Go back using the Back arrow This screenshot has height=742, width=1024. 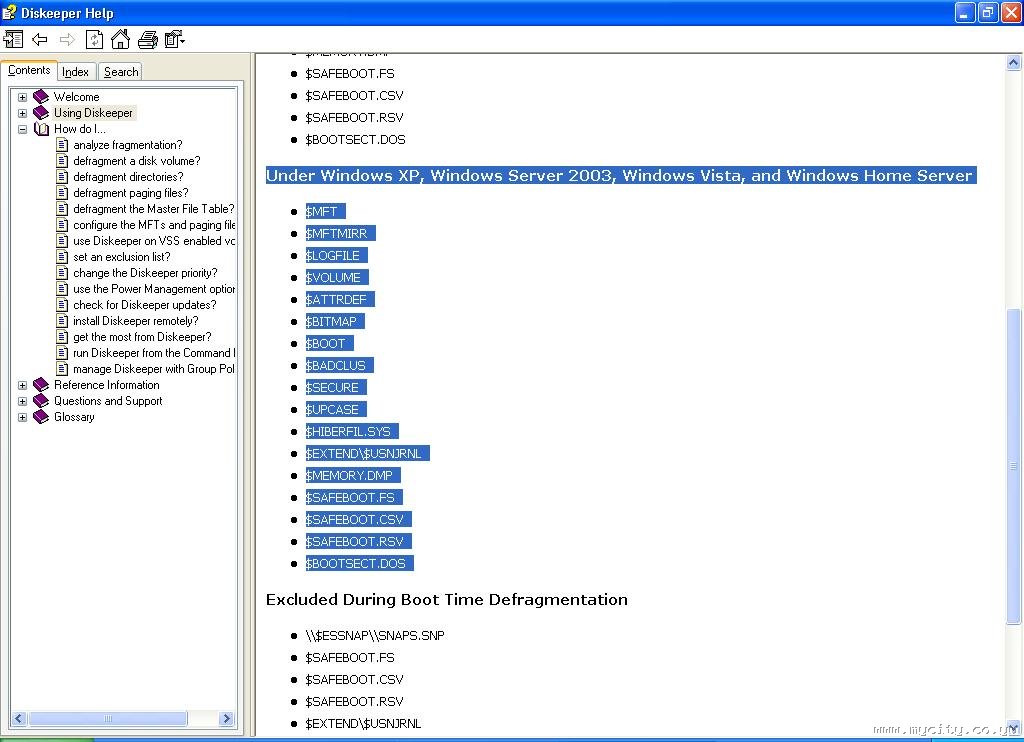pos(40,40)
